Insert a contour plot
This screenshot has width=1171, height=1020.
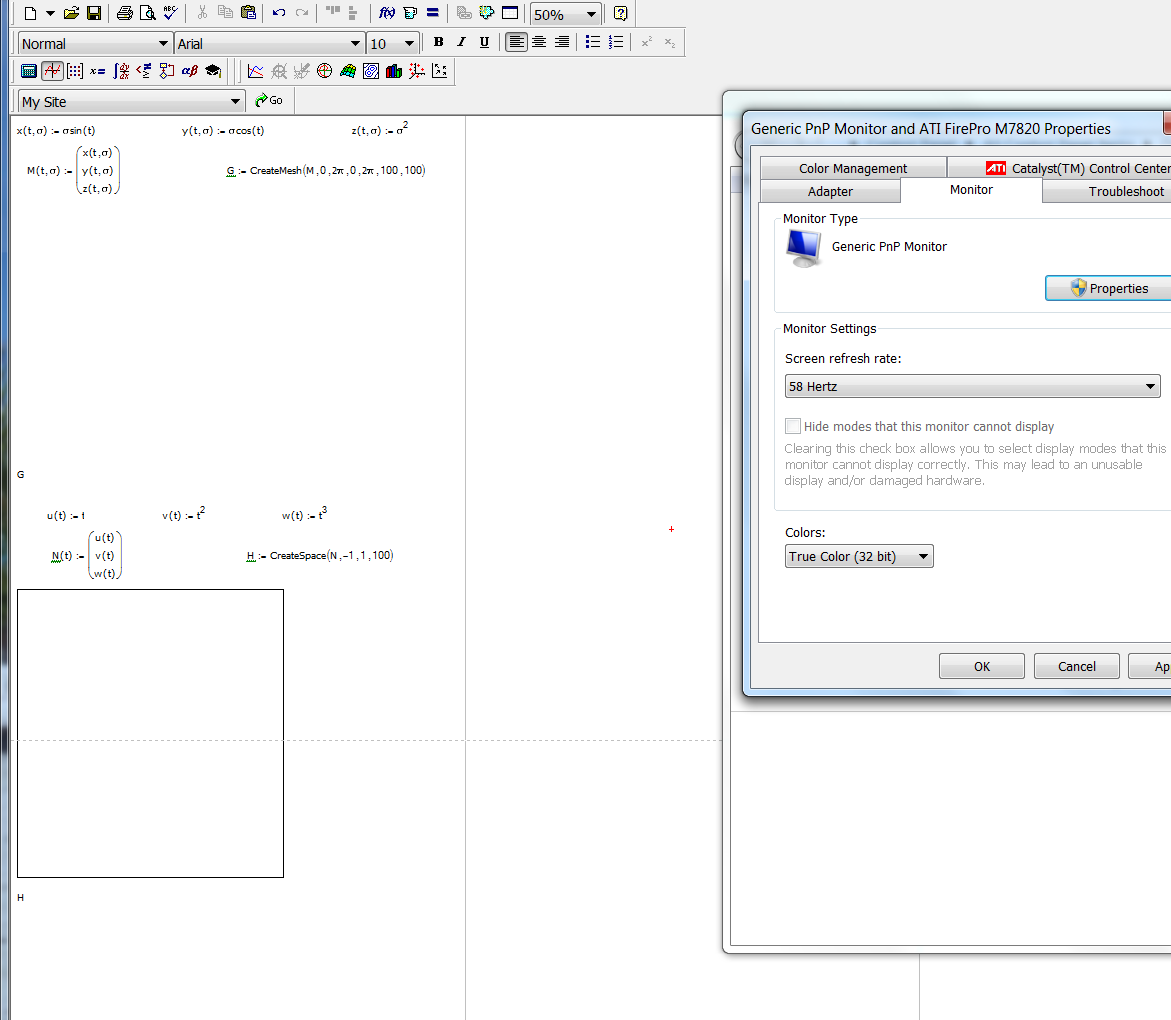point(370,71)
